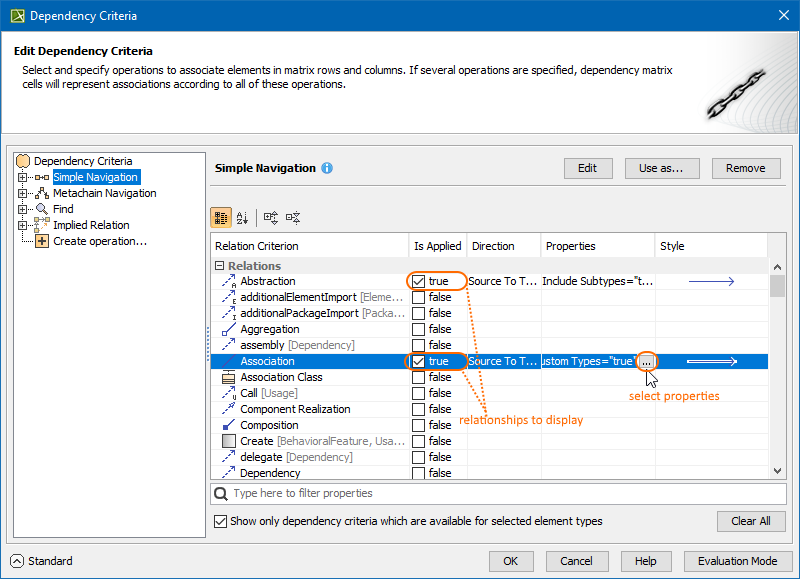Viewport: 800px width, 579px height.
Task: Enable the Aggregation Is Applied checkbox
Action: point(419,329)
